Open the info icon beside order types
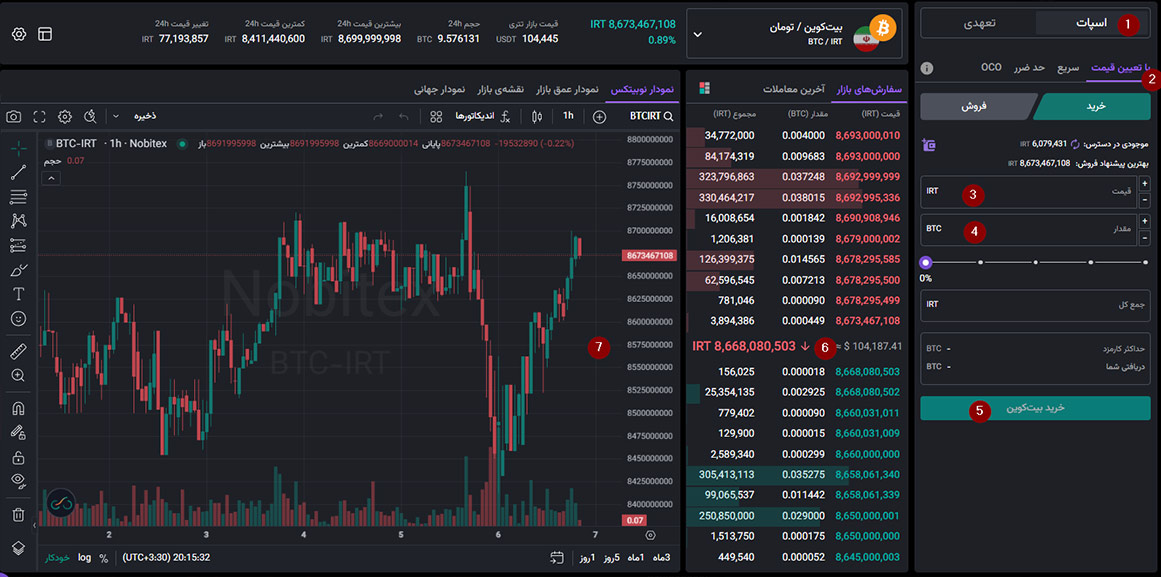 click(926, 69)
